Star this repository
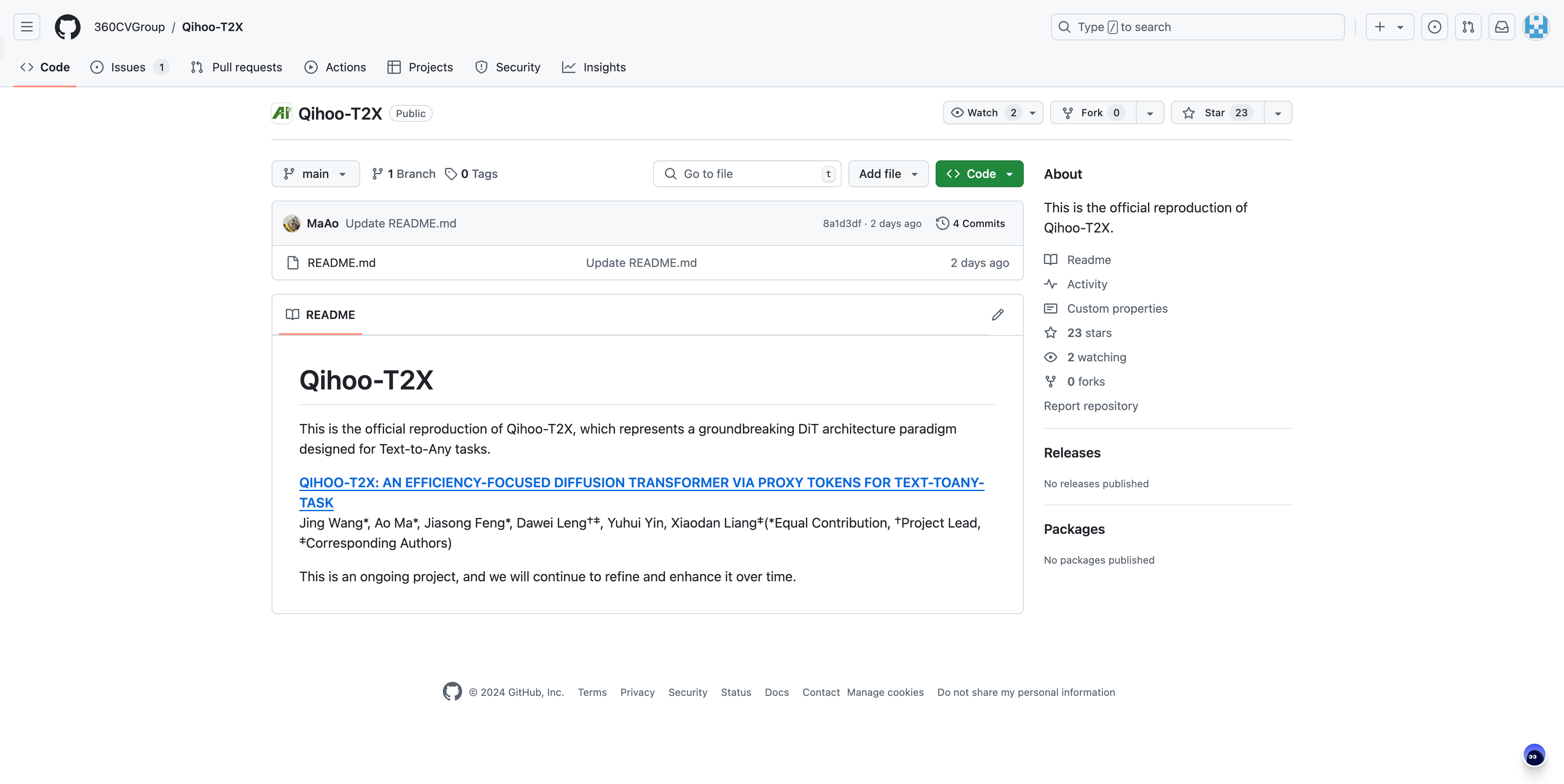Screen dimensions: 1564x784 (1217, 113)
